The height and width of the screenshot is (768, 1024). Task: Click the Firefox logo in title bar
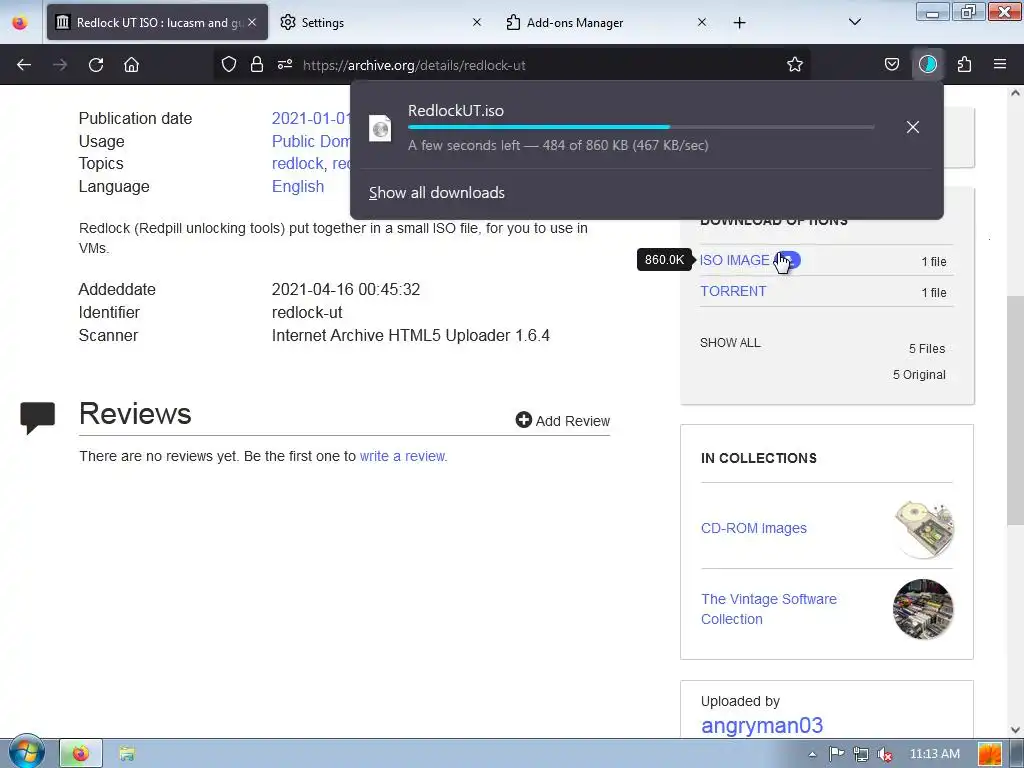(x=20, y=22)
